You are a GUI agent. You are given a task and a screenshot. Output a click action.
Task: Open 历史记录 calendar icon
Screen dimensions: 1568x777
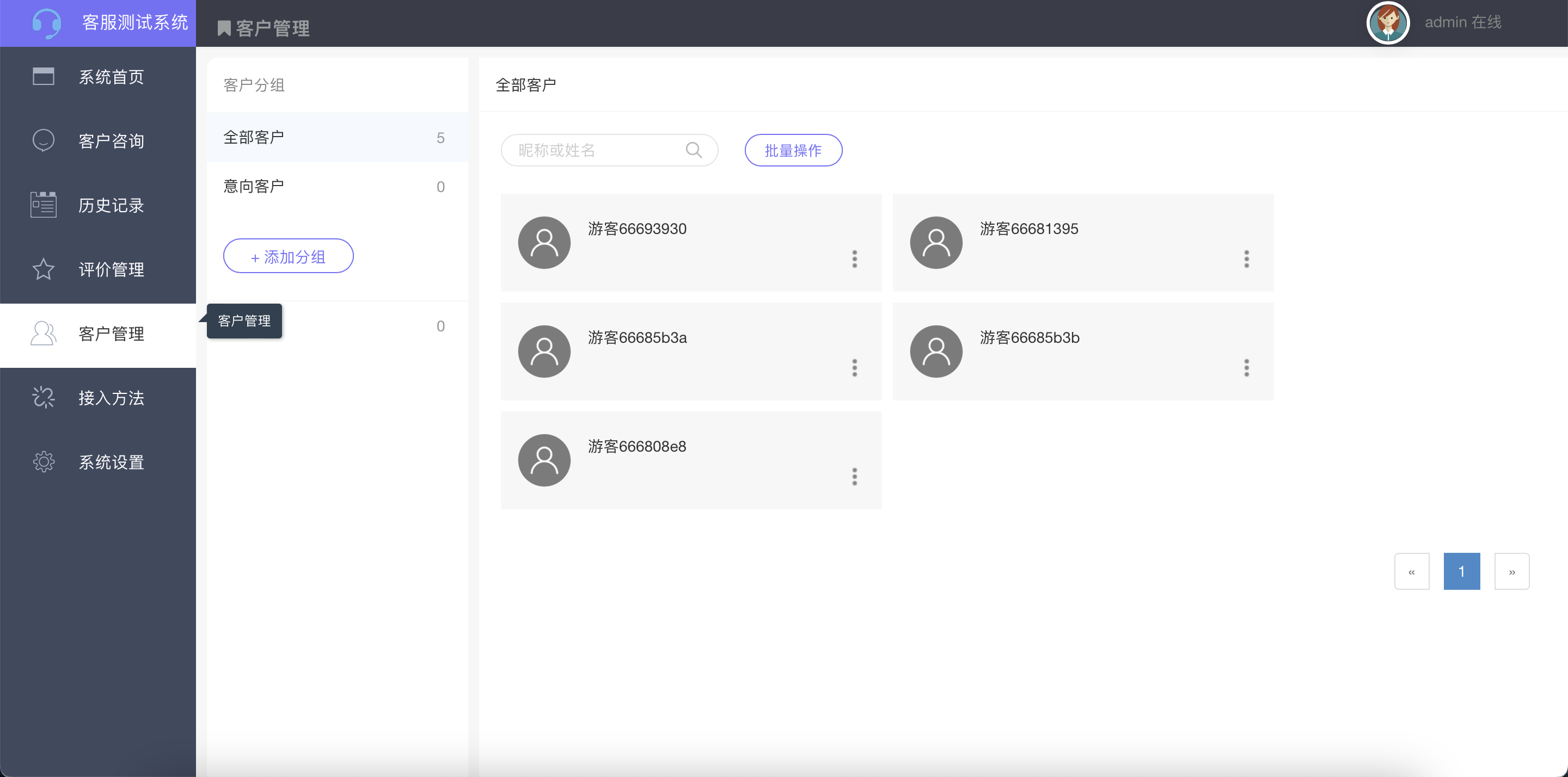pos(43,205)
